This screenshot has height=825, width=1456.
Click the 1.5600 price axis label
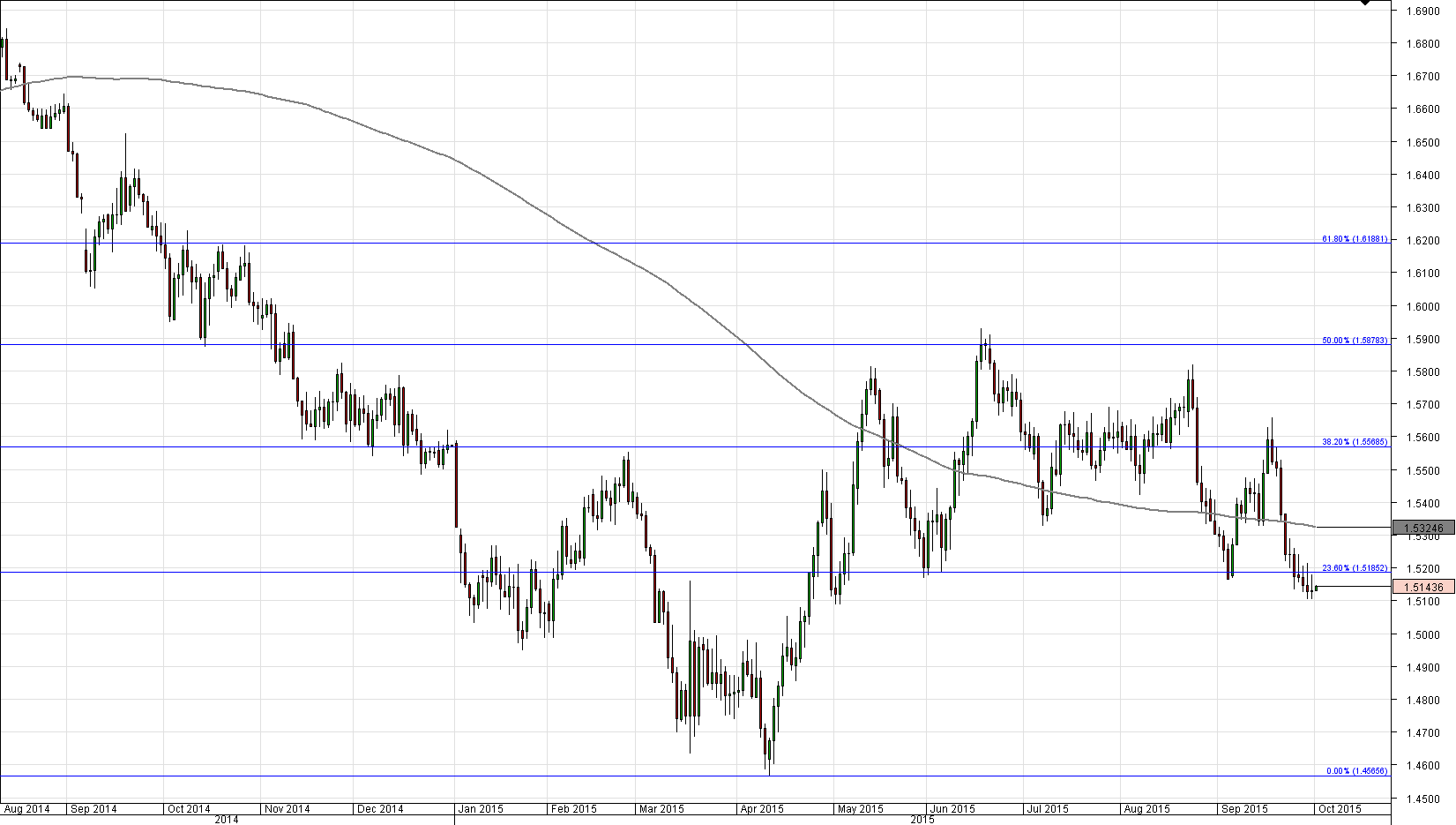pyautogui.click(x=1423, y=438)
